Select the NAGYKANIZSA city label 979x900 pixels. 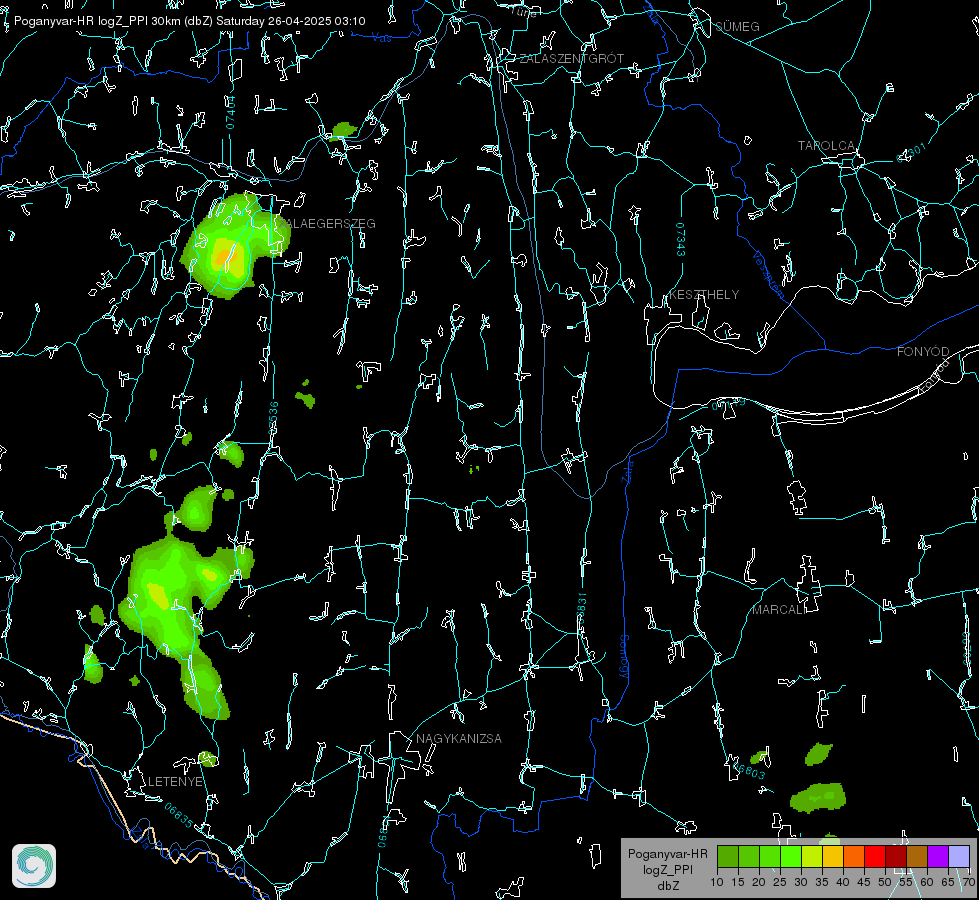pyautogui.click(x=459, y=738)
